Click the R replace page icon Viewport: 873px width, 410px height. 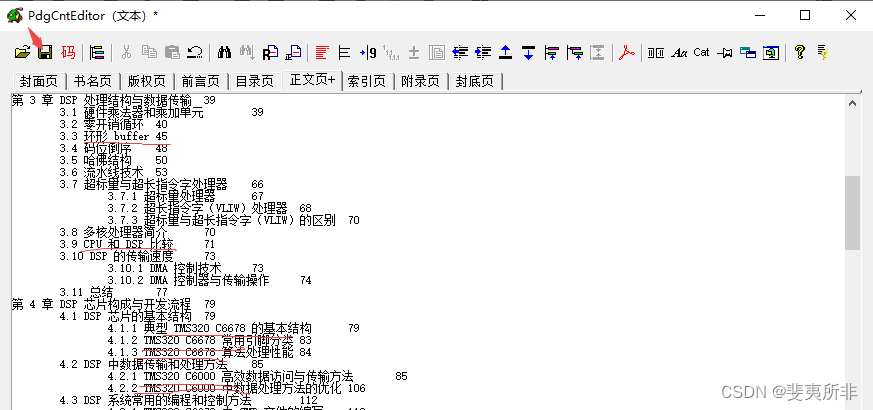click(x=271, y=52)
